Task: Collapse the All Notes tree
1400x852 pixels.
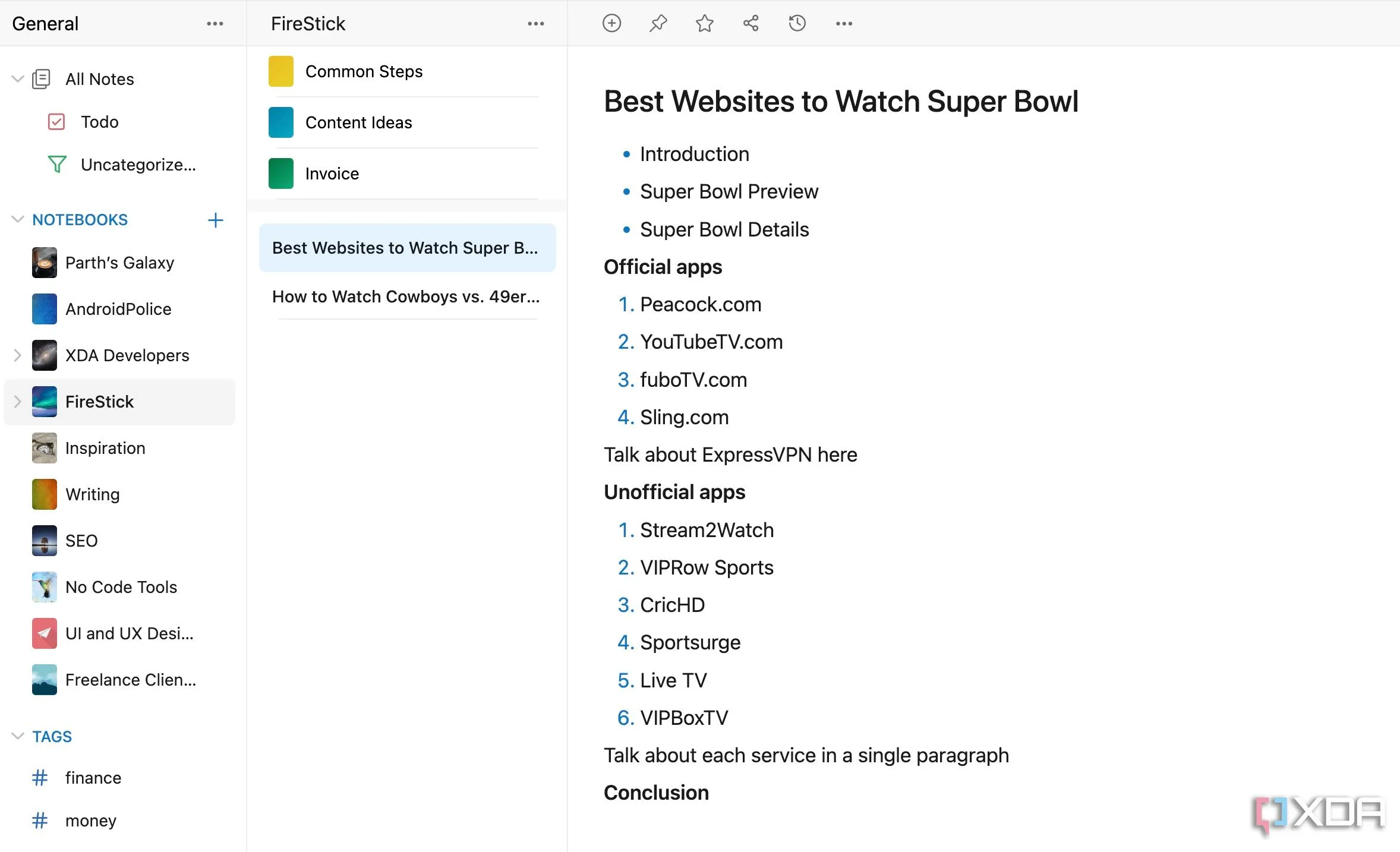Action: click(18, 78)
